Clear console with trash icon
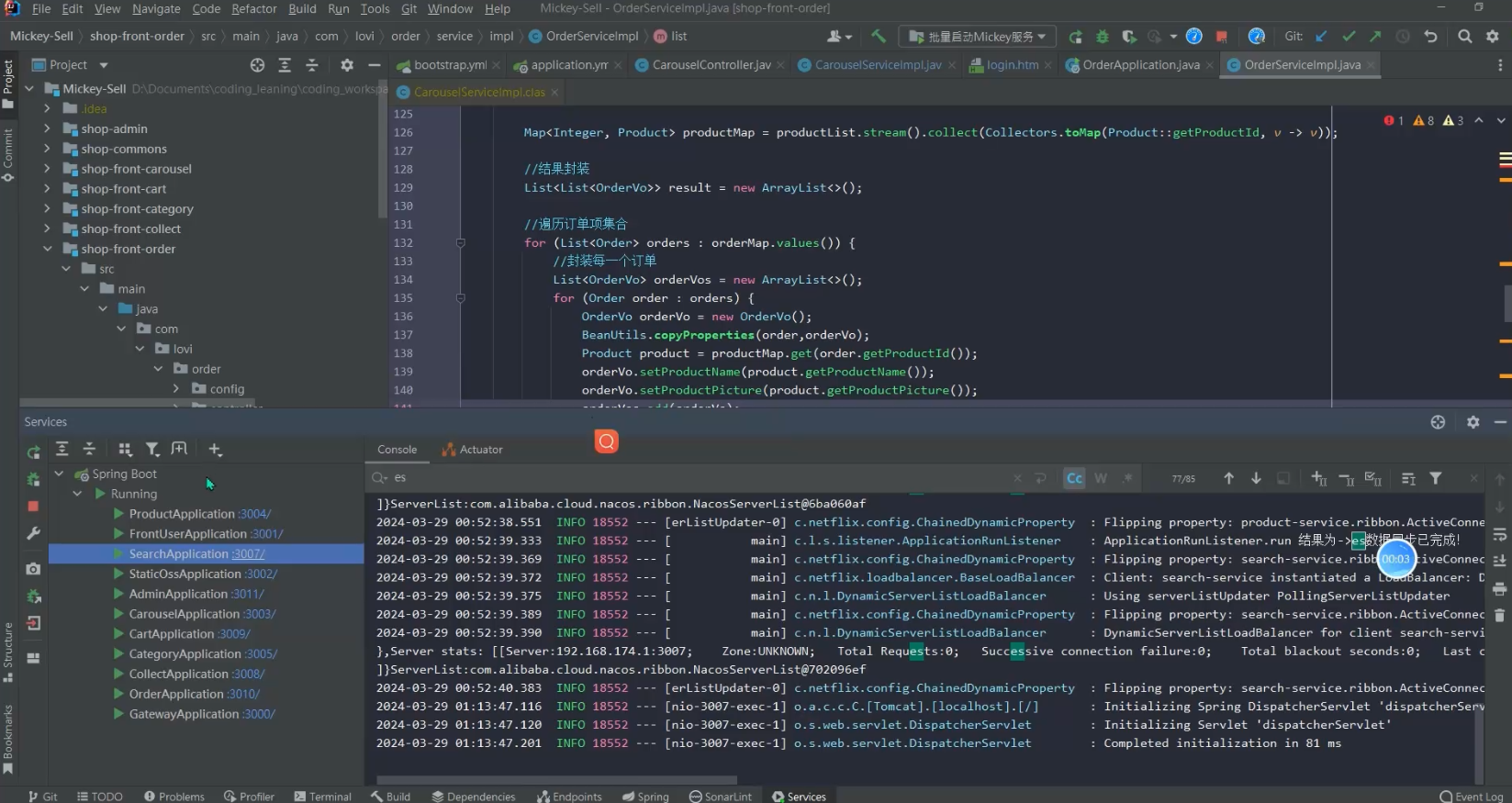Image resolution: width=1512 pixels, height=803 pixels. click(x=1500, y=615)
